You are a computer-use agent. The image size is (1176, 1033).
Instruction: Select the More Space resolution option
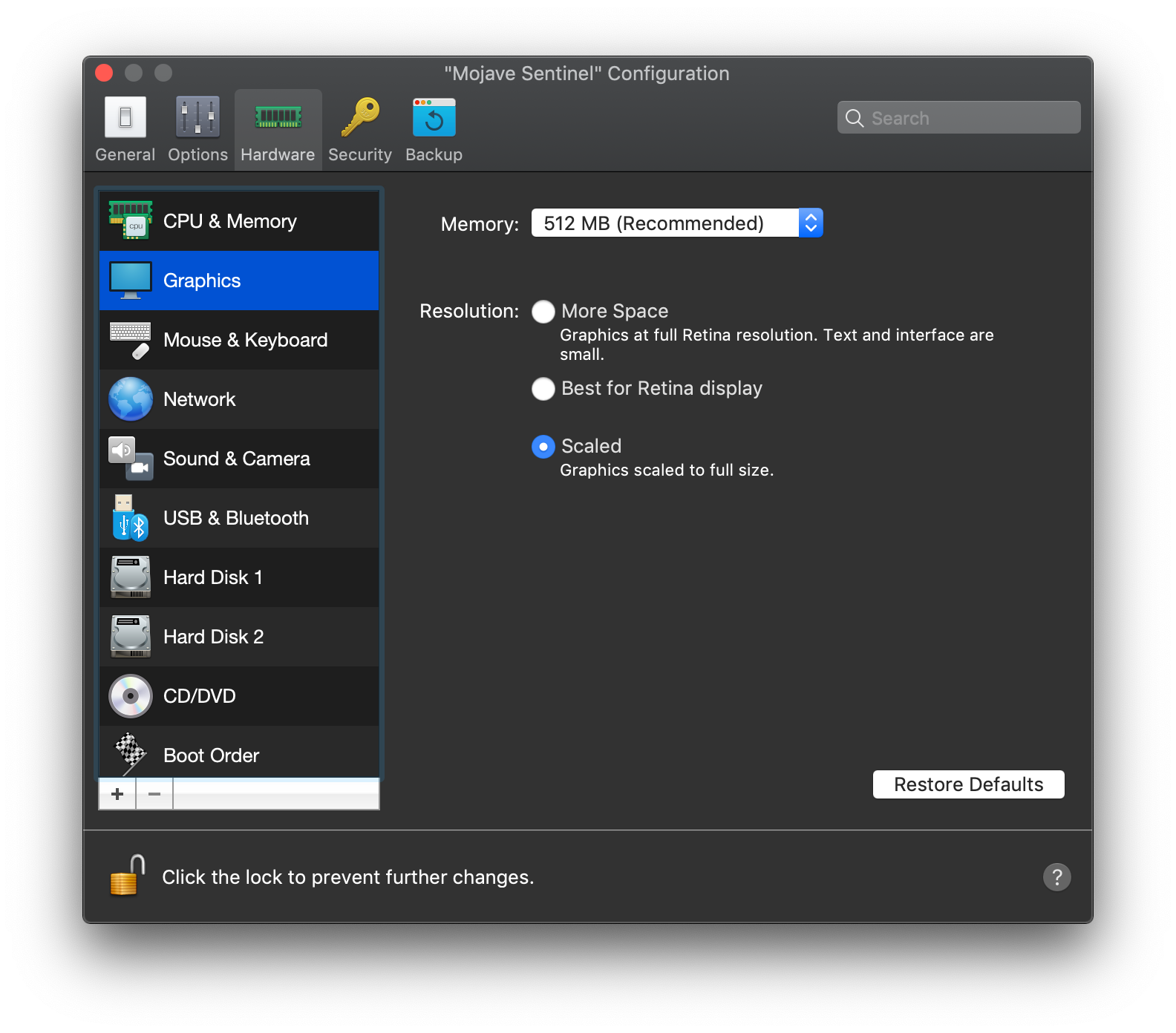pos(543,312)
